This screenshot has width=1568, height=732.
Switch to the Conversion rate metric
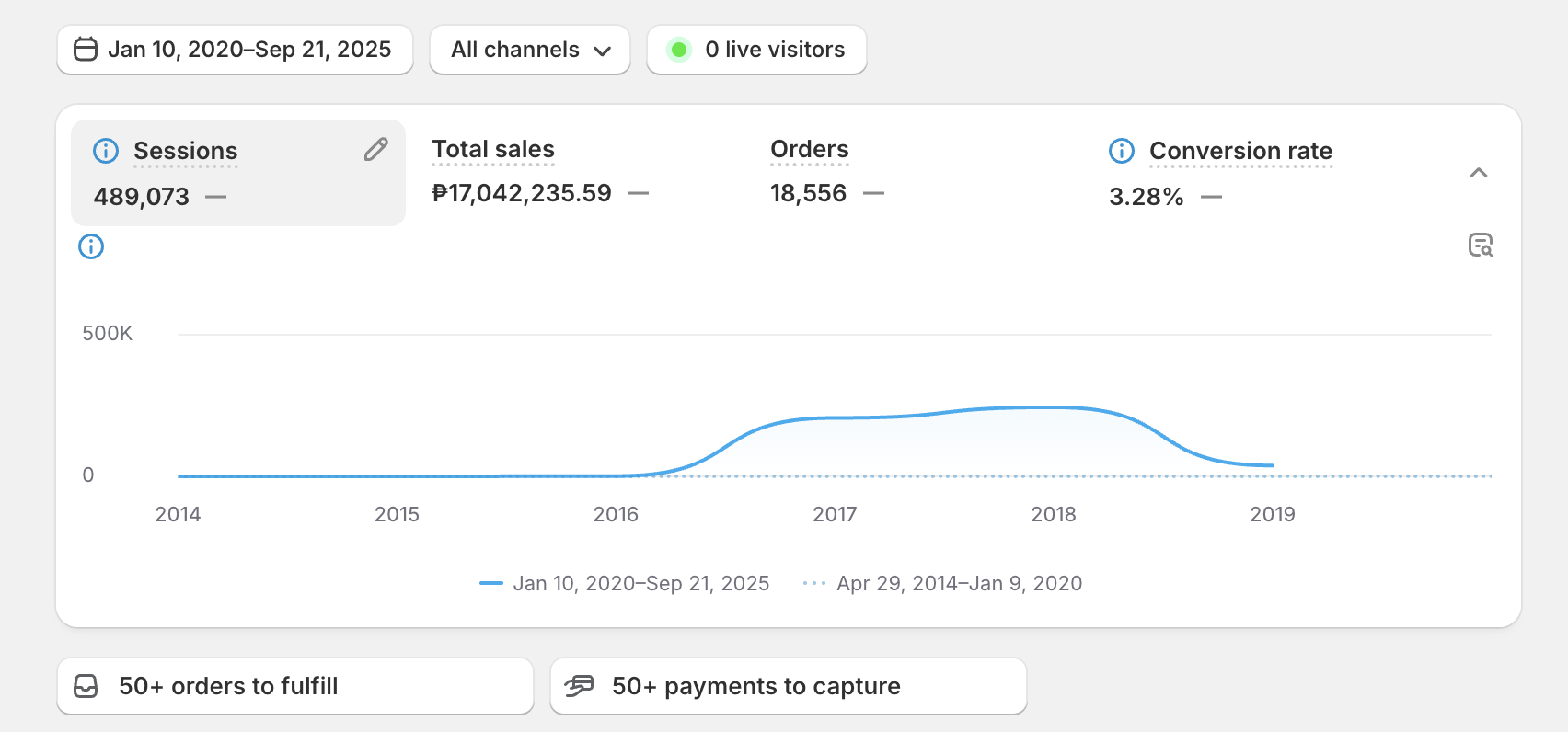(1239, 151)
